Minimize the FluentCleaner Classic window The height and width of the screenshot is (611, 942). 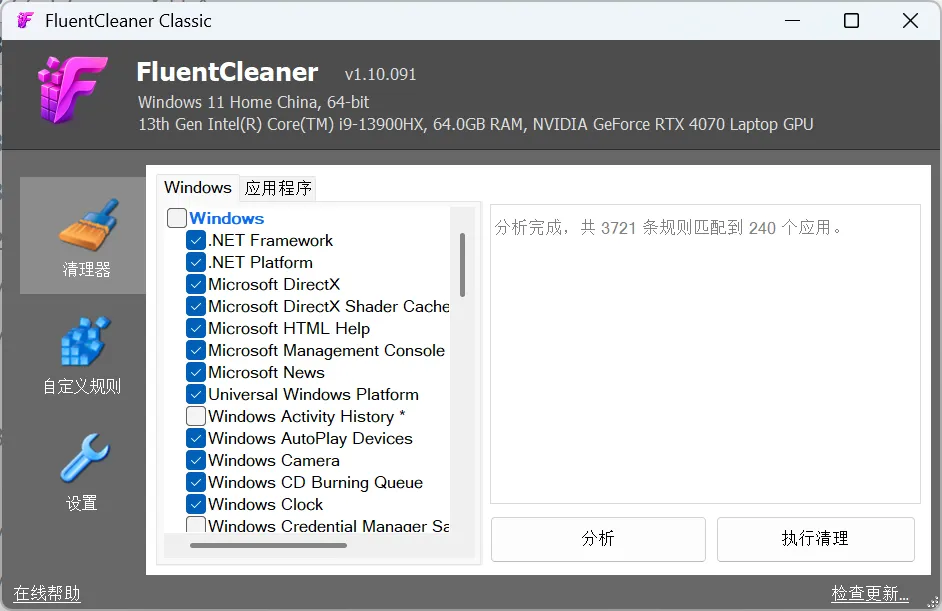tap(792, 20)
